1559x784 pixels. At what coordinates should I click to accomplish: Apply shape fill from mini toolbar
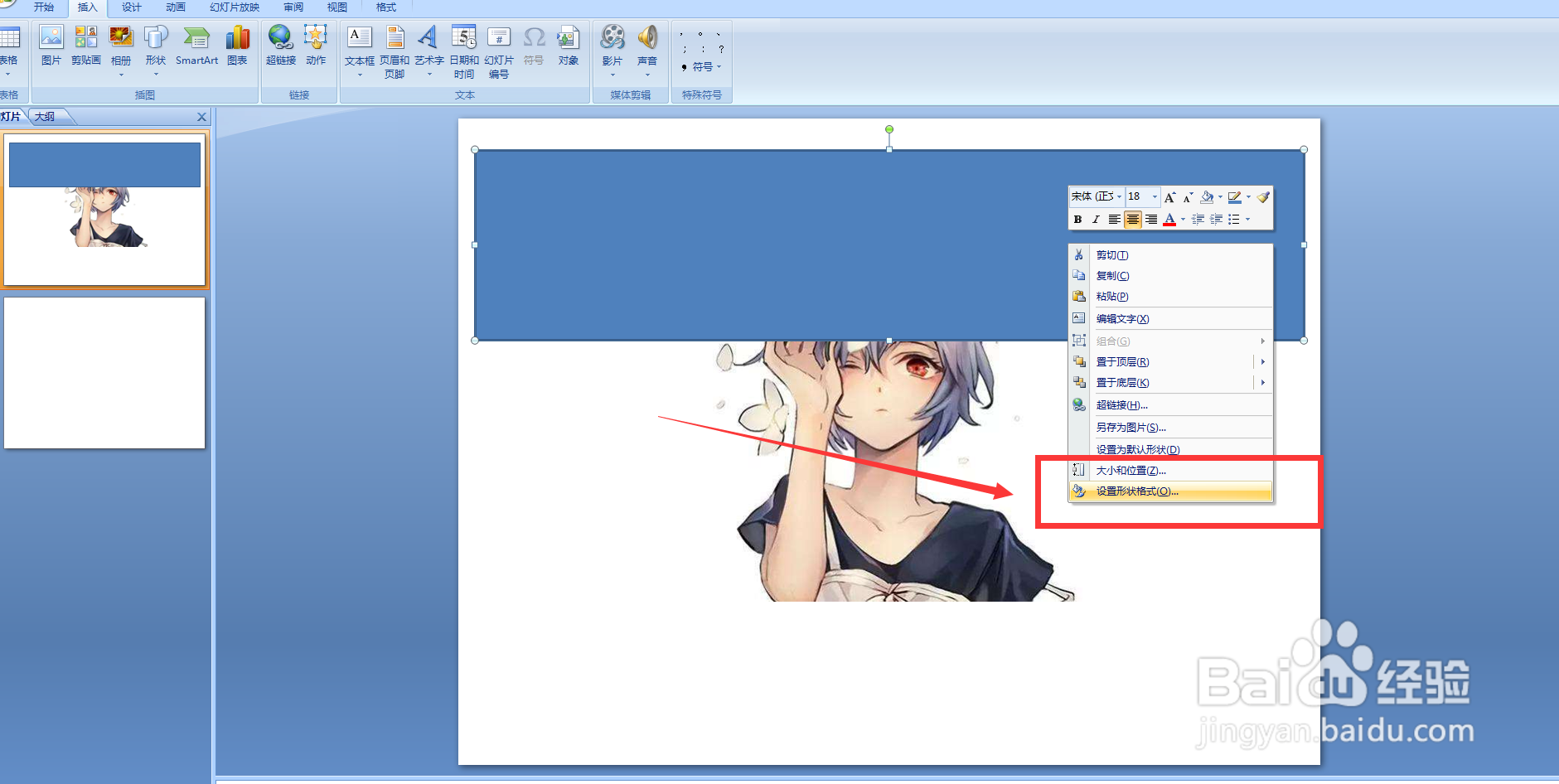(1208, 197)
